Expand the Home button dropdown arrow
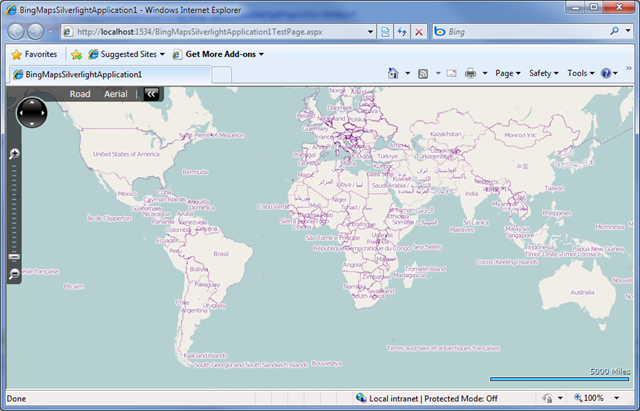Viewport: 640px width, 411px height. tap(407, 73)
